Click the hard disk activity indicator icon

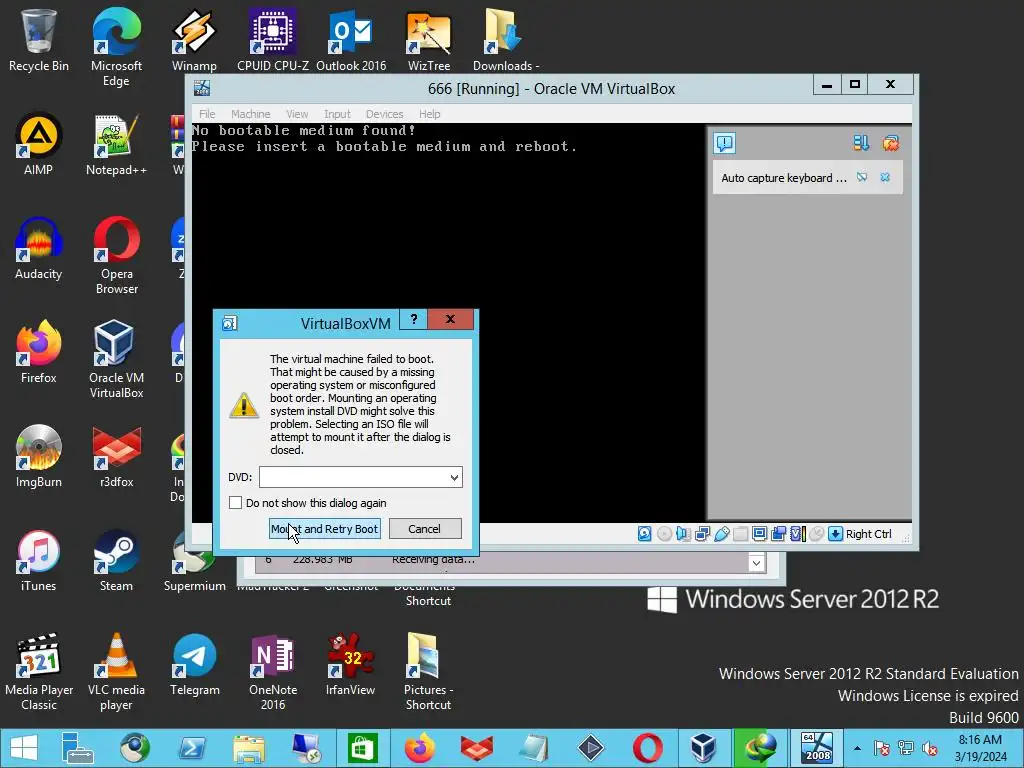point(645,534)
